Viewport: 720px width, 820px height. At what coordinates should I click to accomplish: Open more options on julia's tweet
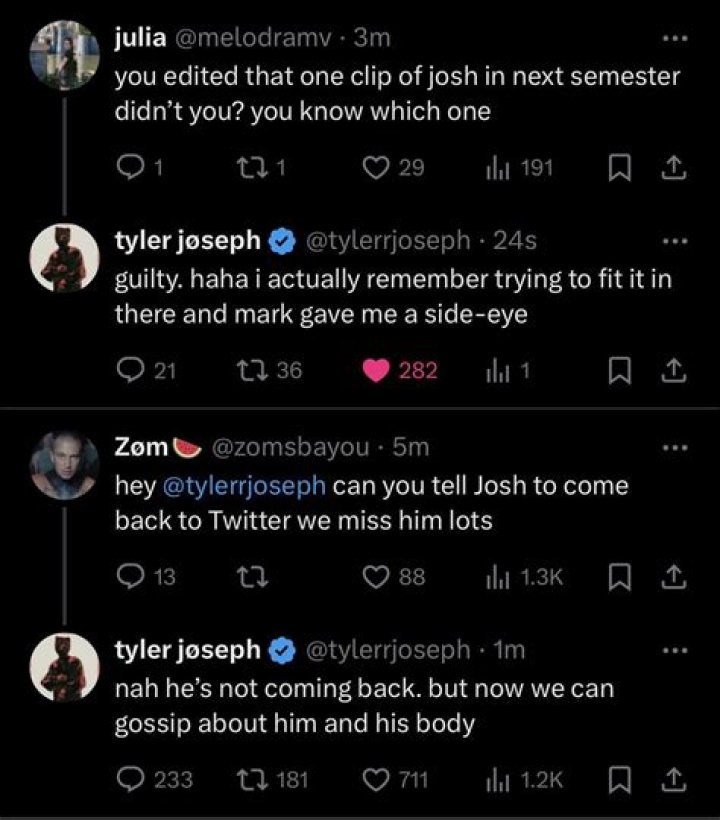click(676, 40)
